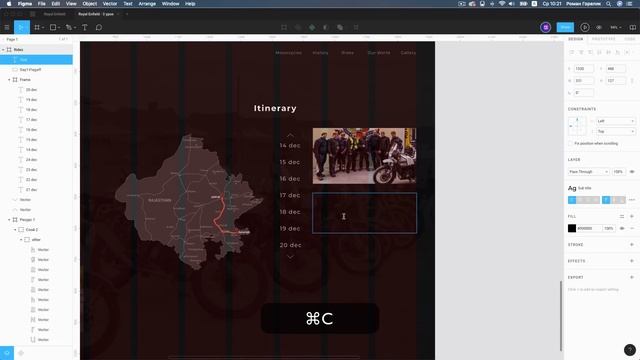640x360 pixels.
Task: Open the Figma main hamburger menu
Action: pos(7,27)
